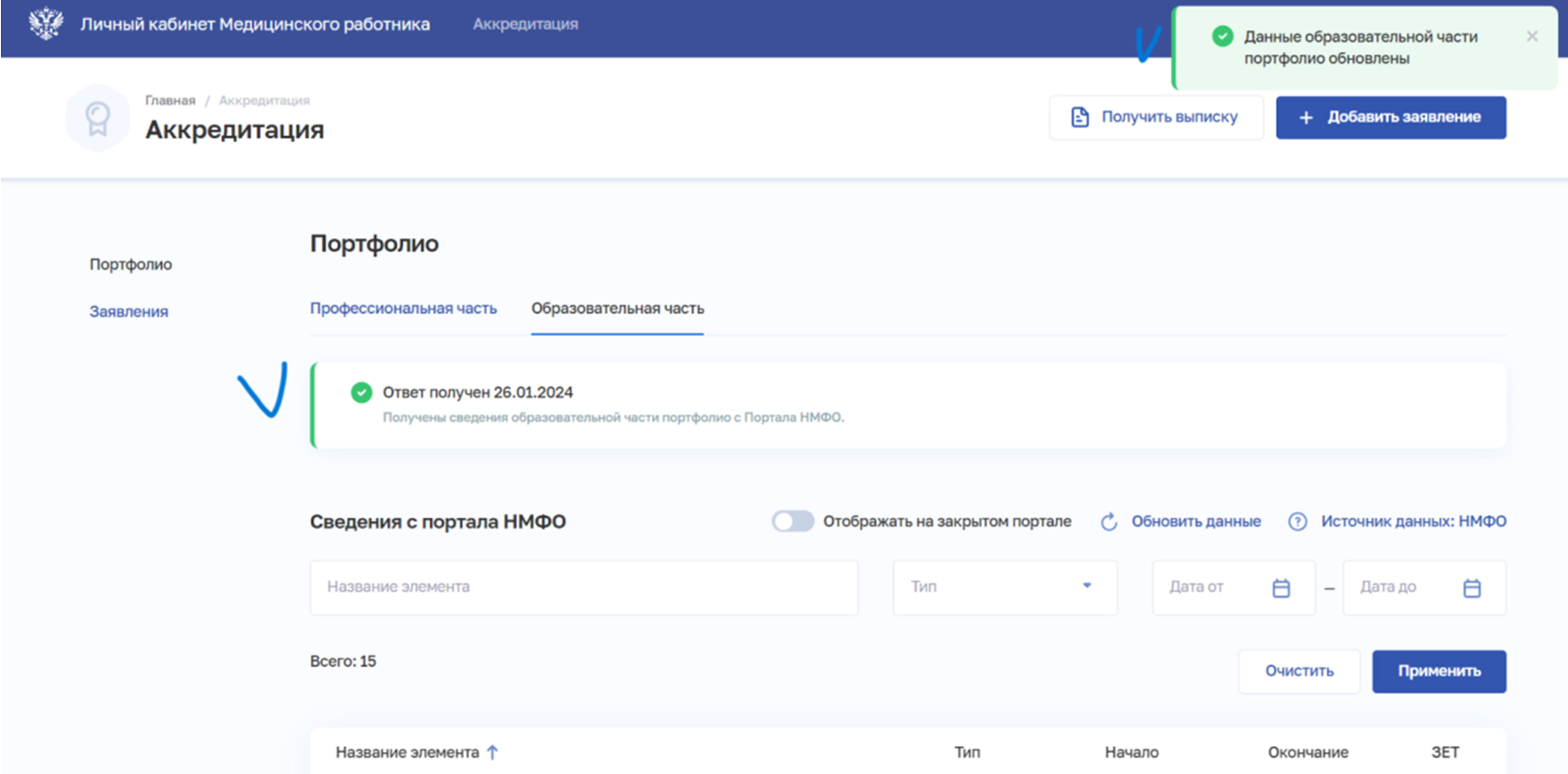Click the Название элемента search field
The image size is (1568, 774).
pos(584,587)
